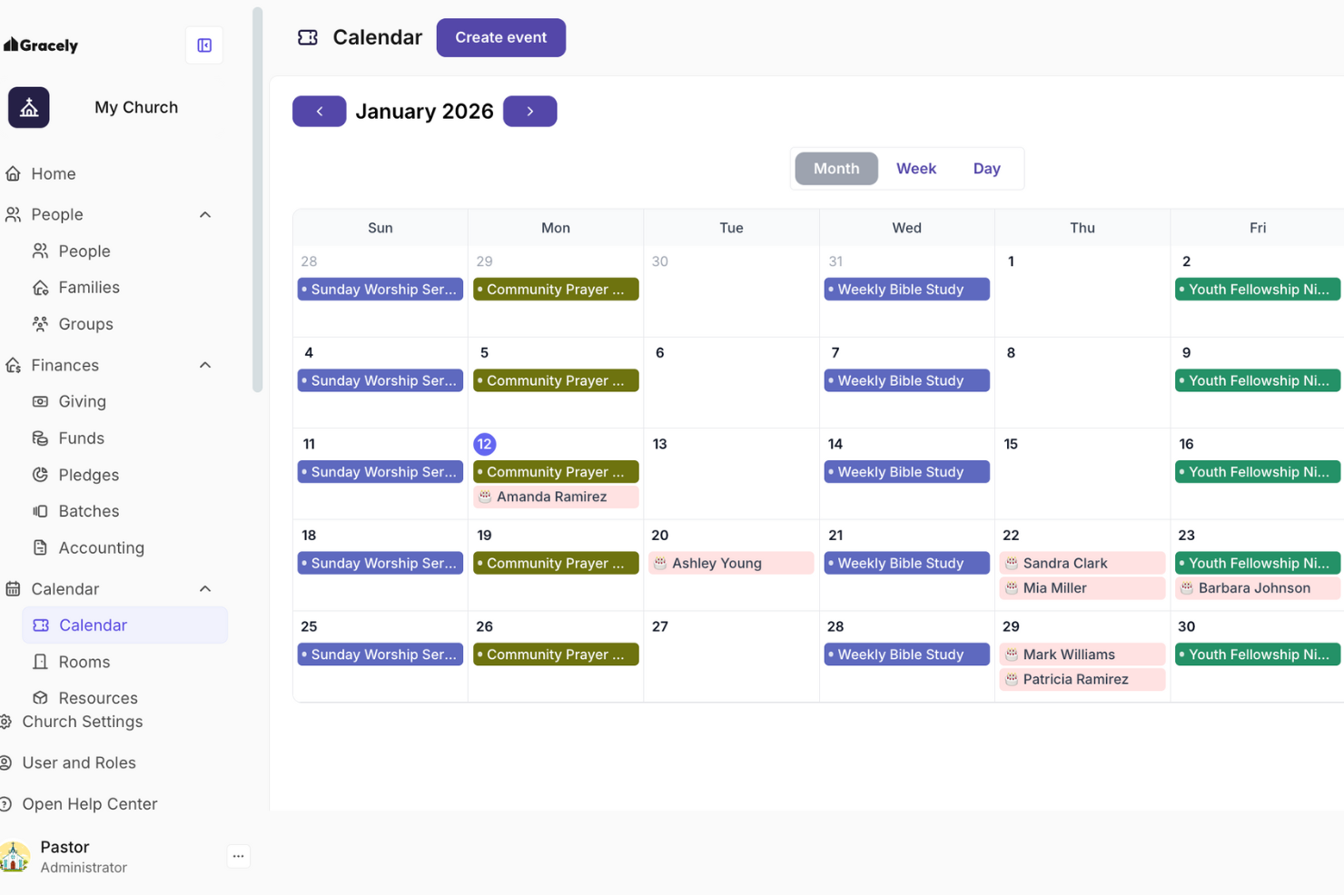Click the Create event button

(x=500, y=37)
